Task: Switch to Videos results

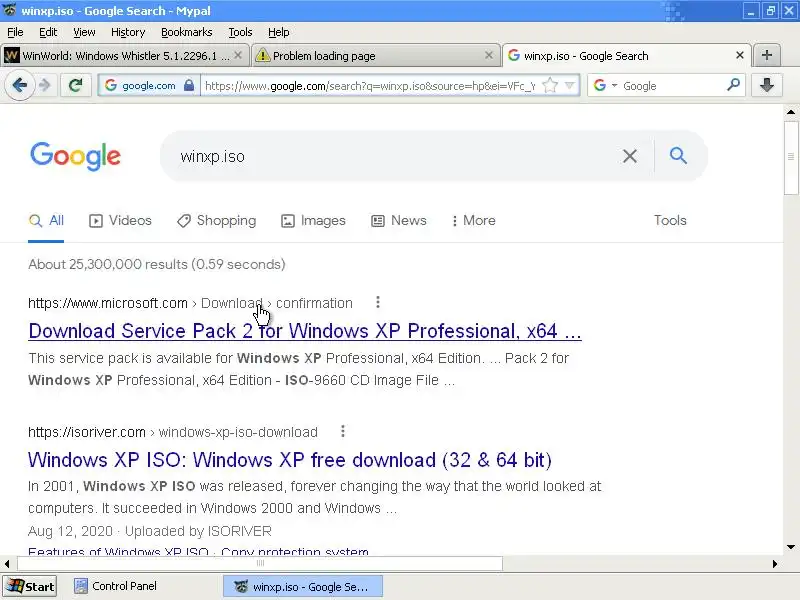Action: pos(120,220)
